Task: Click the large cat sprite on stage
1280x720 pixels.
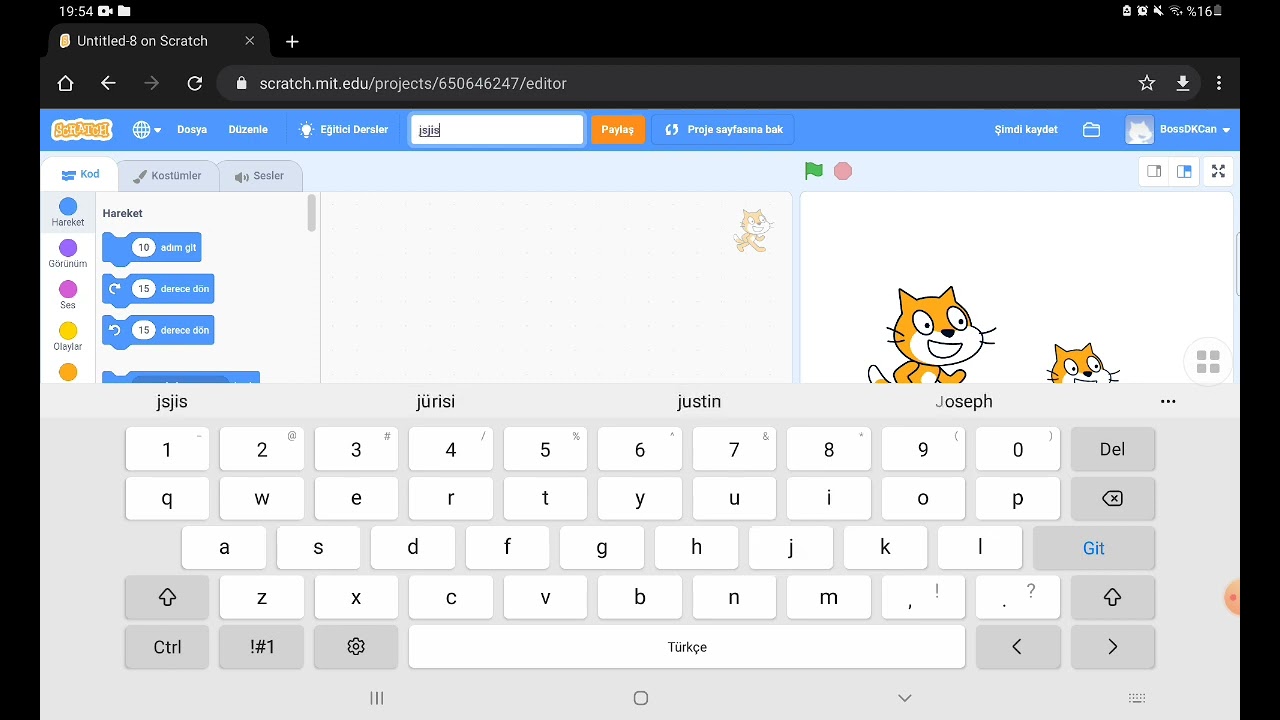Action: 931,335
